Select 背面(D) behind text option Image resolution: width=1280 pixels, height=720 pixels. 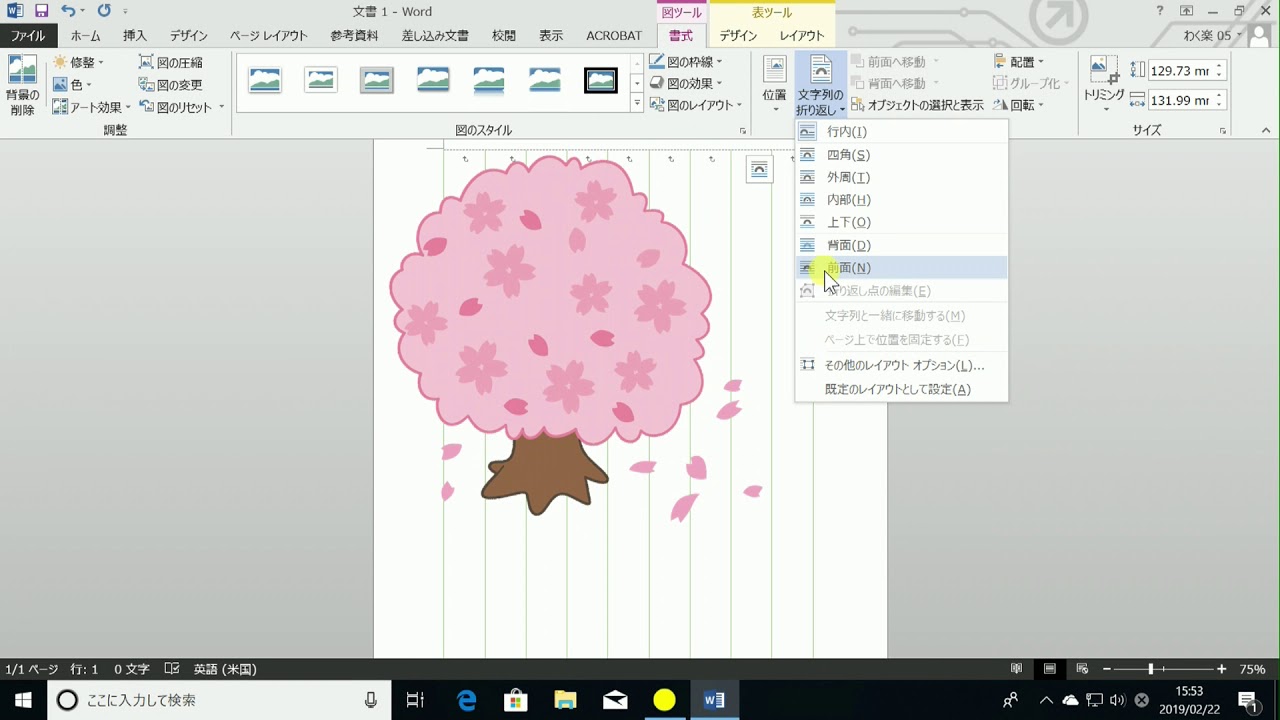901,245
